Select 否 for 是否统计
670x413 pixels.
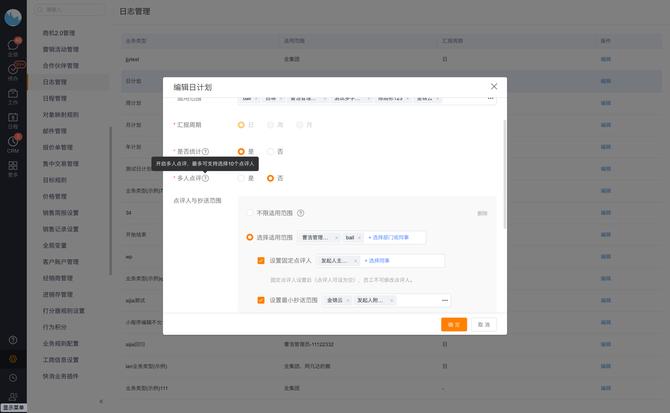tap(270, 151)
